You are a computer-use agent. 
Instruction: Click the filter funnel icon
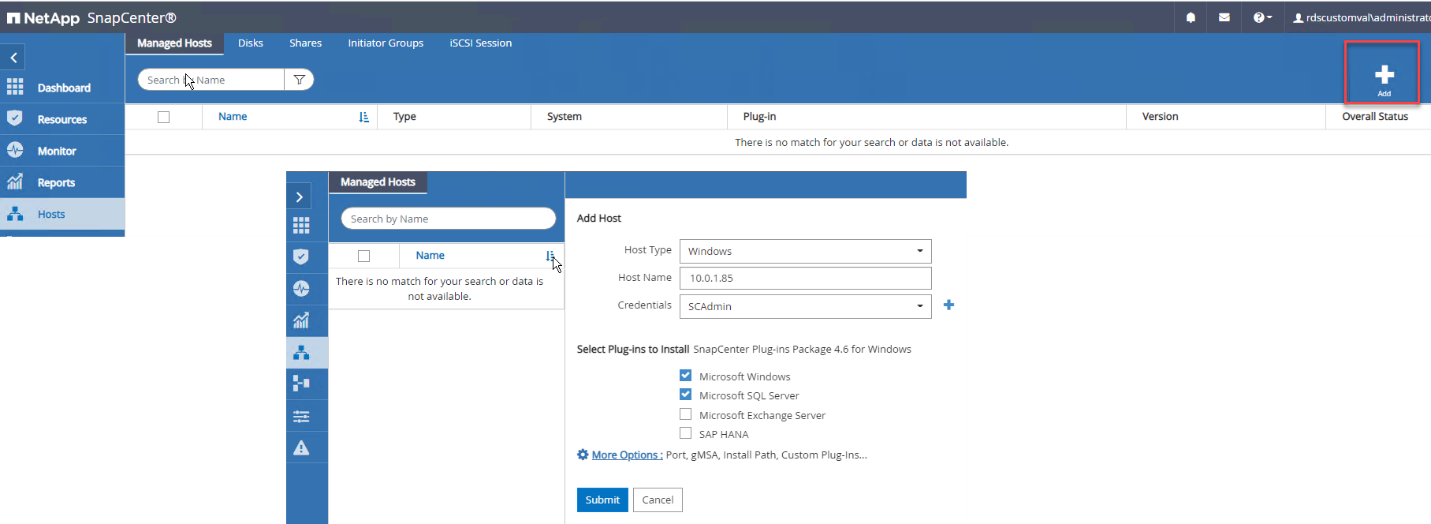click(x=298, y=80)
